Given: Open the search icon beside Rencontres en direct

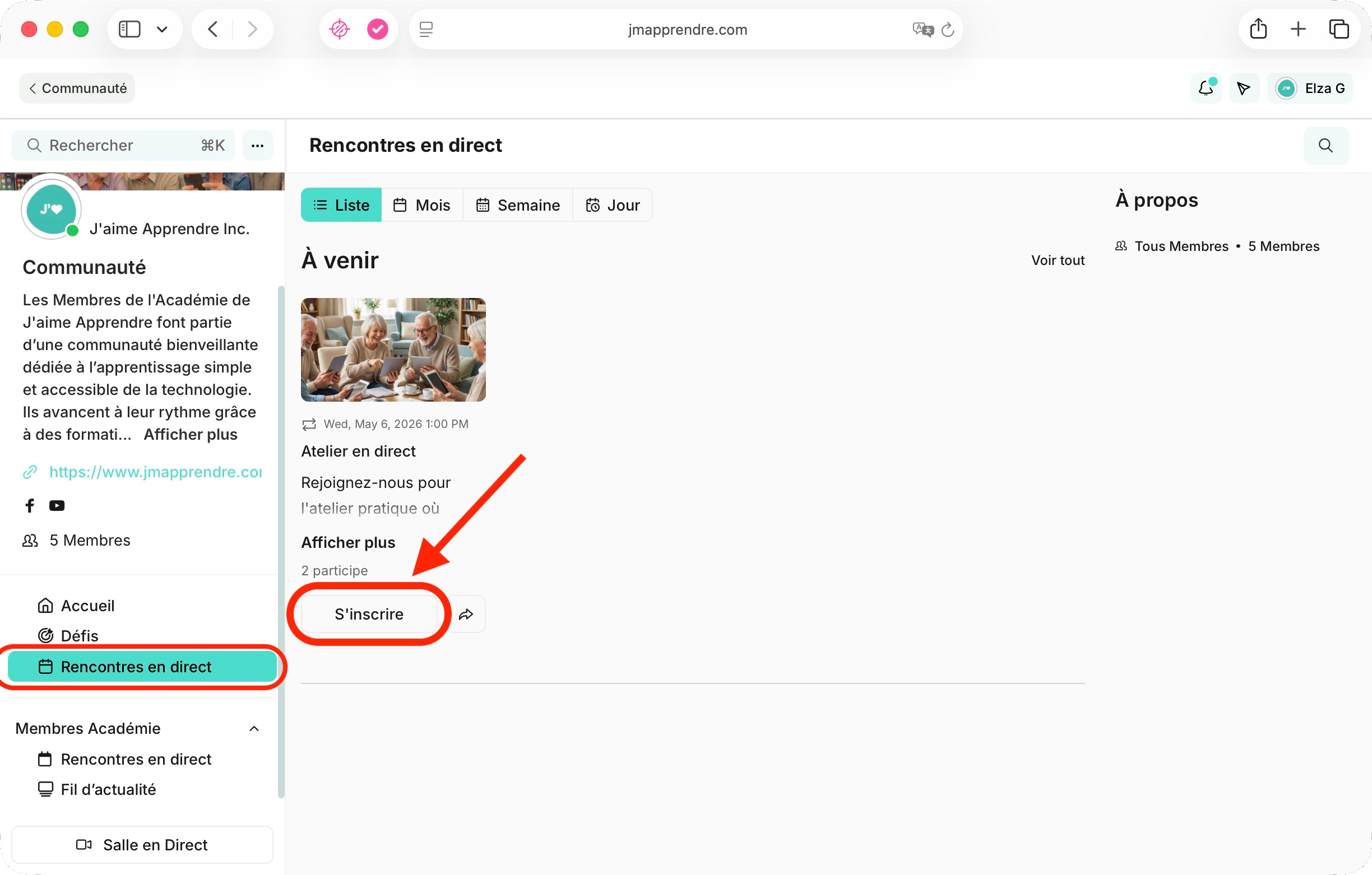Looking at the screenshot, I should tap(1326, 145).
